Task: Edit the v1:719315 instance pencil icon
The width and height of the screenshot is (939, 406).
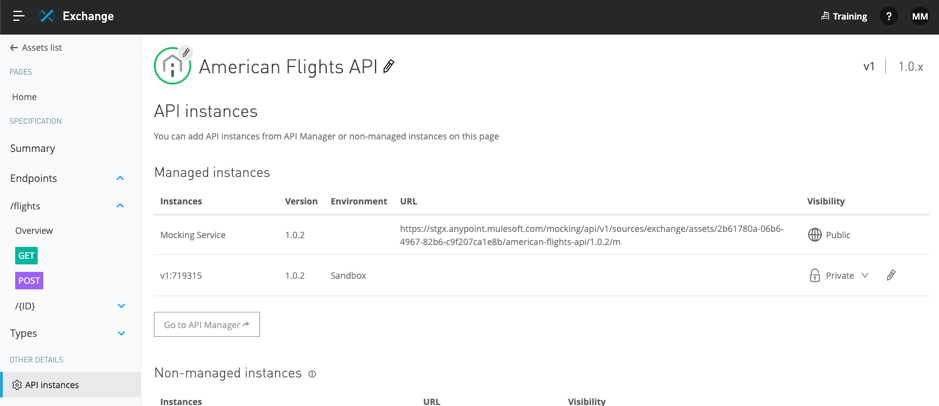Action: click(891, 275)
